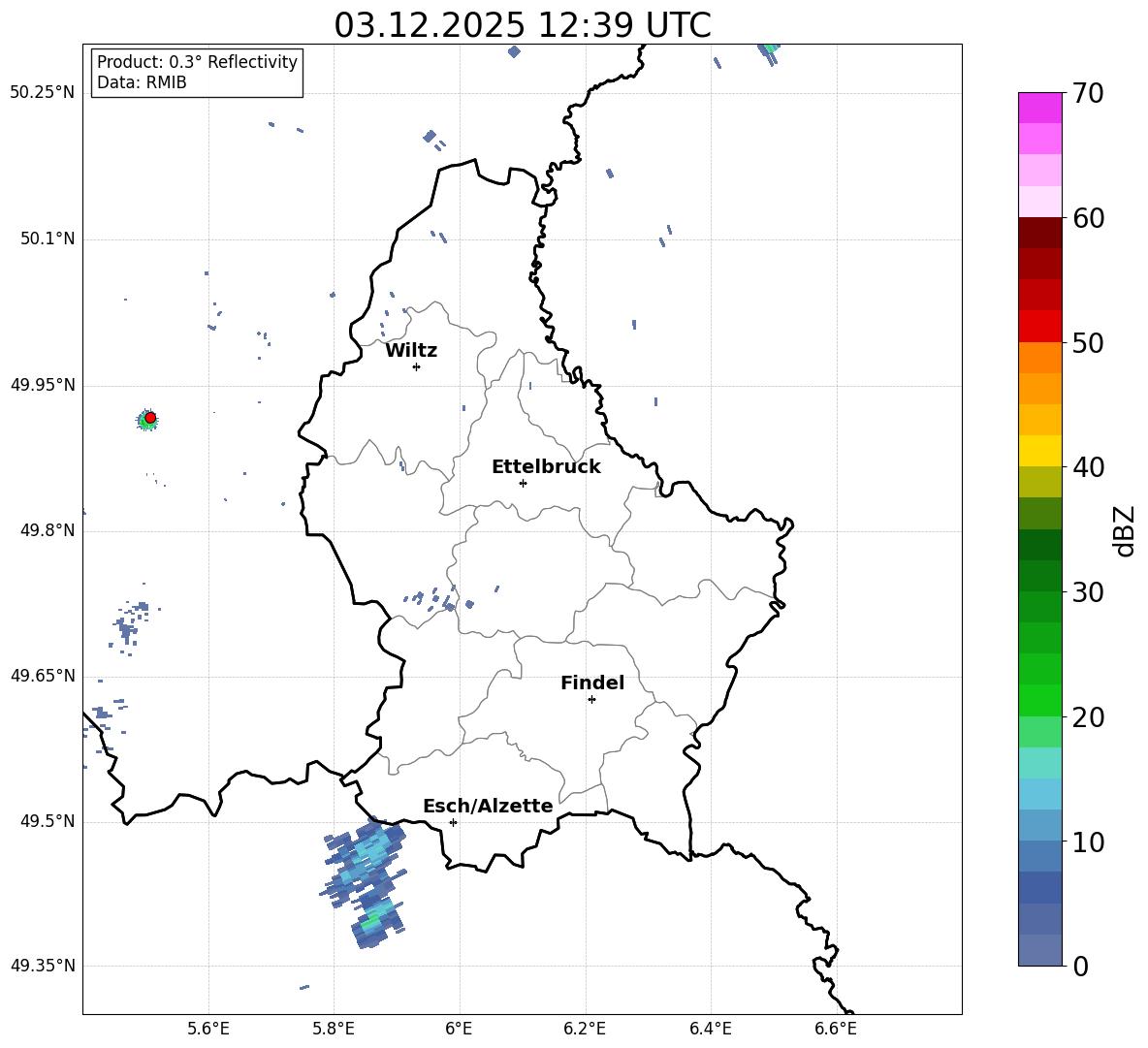Click the colorbar tick label 0
Viewport: 1148px width, 1048px height.
[x=1080, y=966]
